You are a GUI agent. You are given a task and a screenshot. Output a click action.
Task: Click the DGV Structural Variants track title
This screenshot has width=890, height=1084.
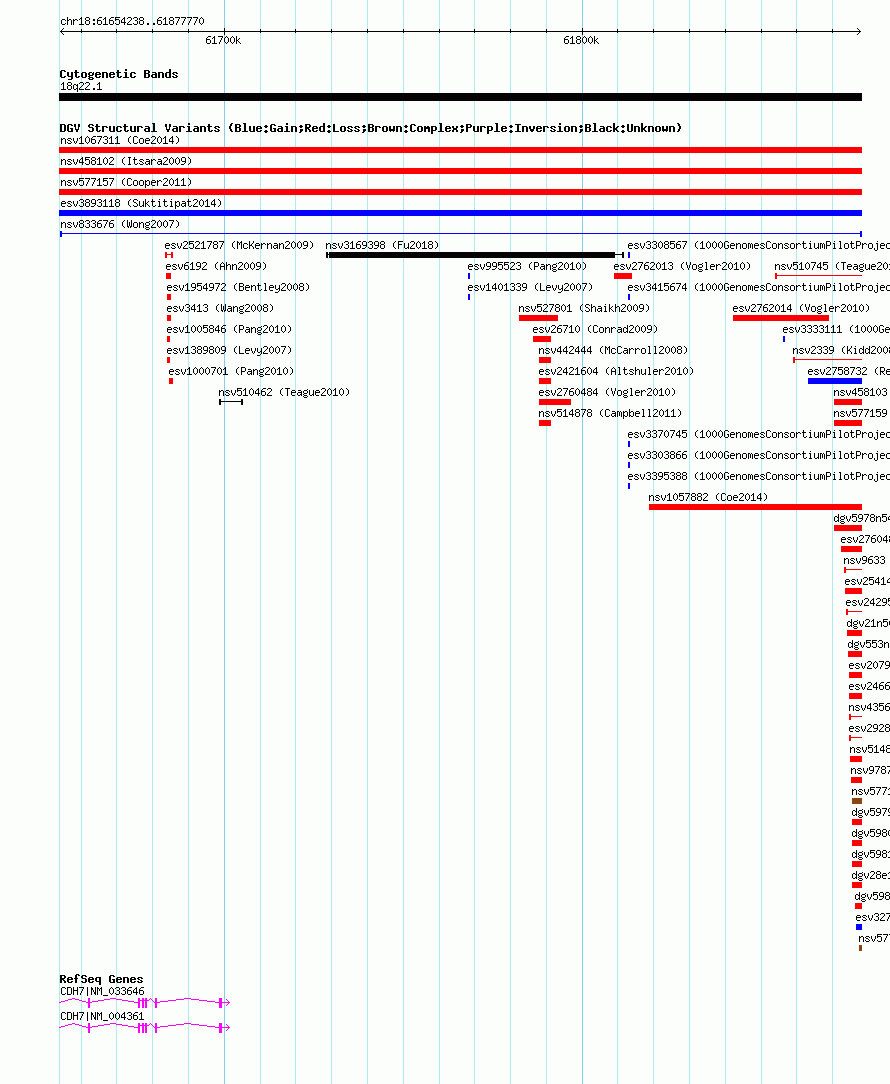click(x=371, y=128)
